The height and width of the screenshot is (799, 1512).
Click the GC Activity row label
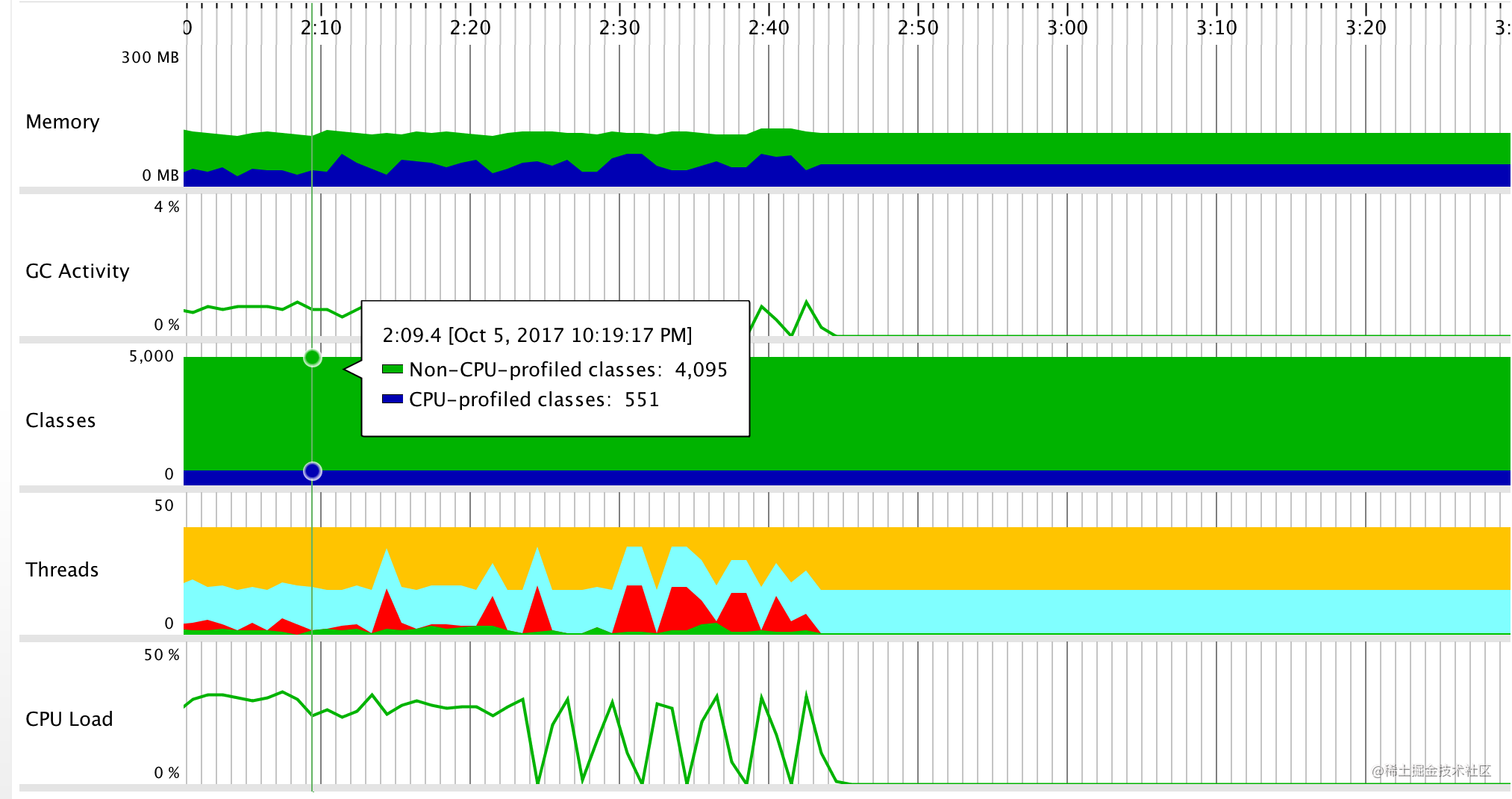[x=78, y=271]
